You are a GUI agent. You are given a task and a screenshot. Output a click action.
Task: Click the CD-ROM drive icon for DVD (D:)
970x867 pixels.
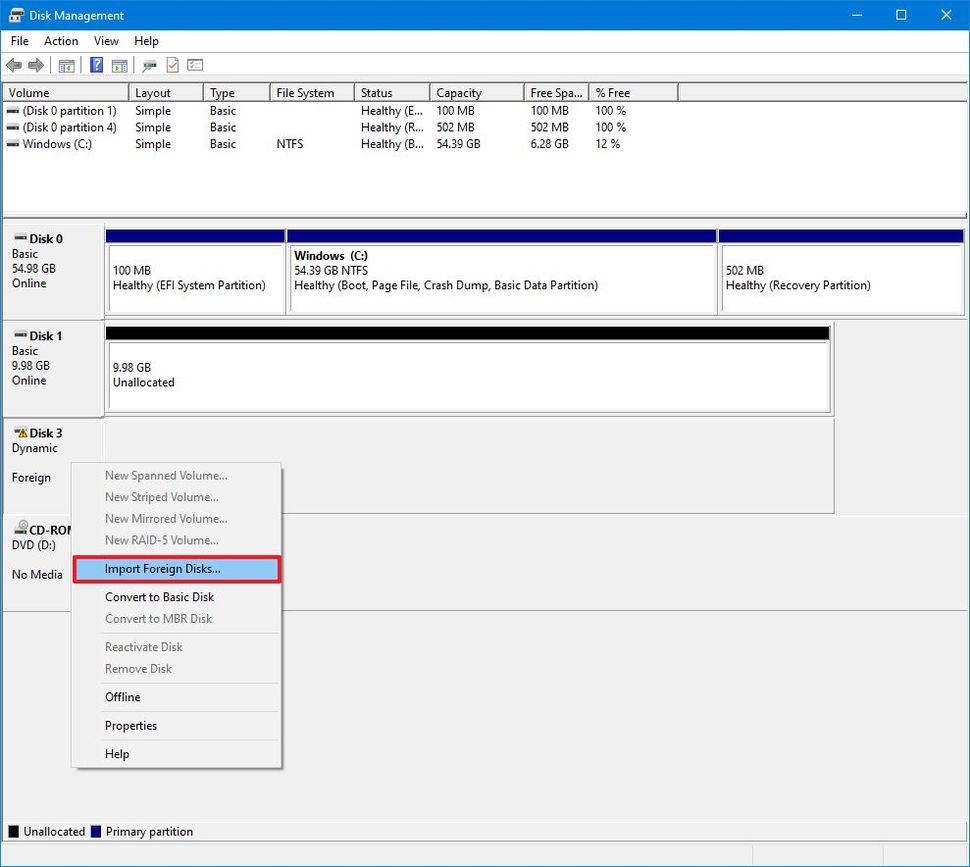21,527
